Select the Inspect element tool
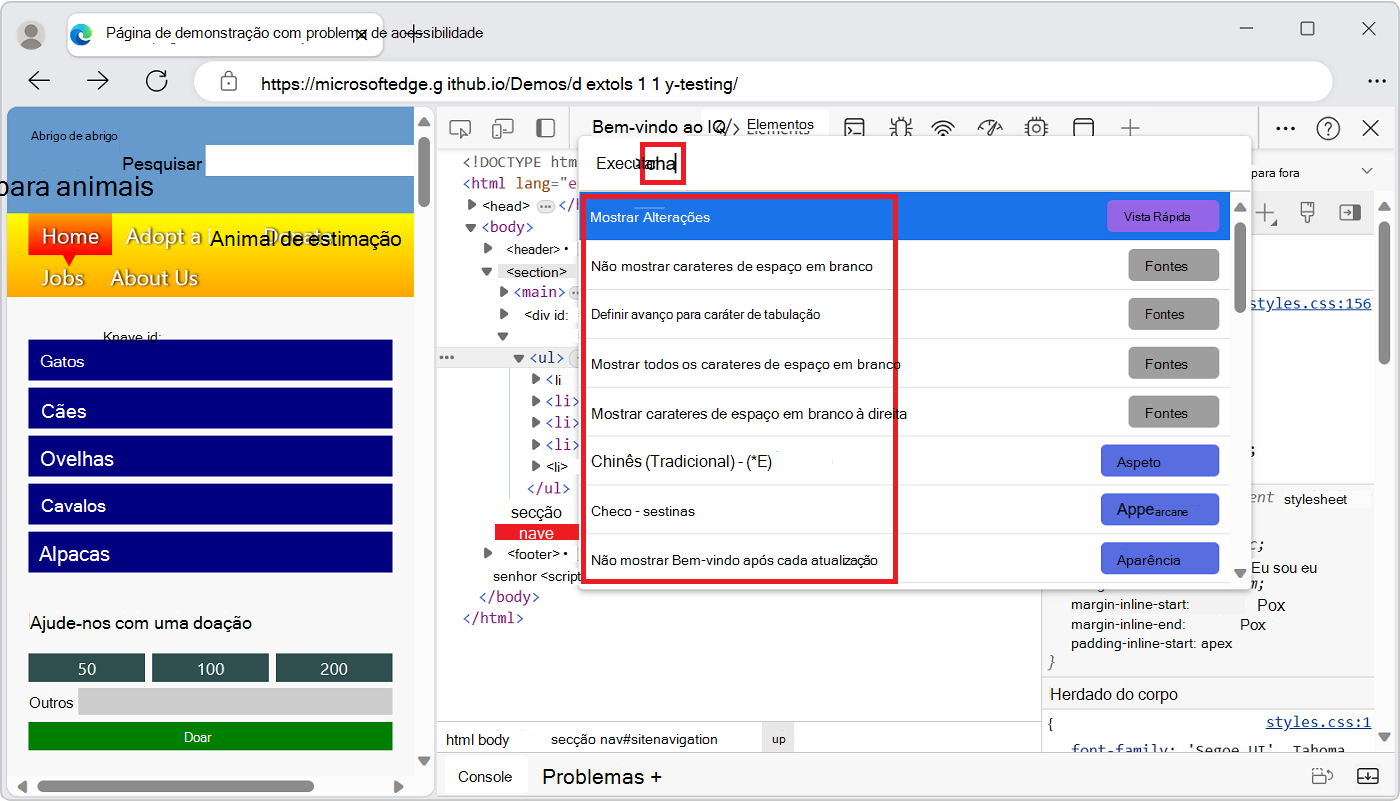 459,128
